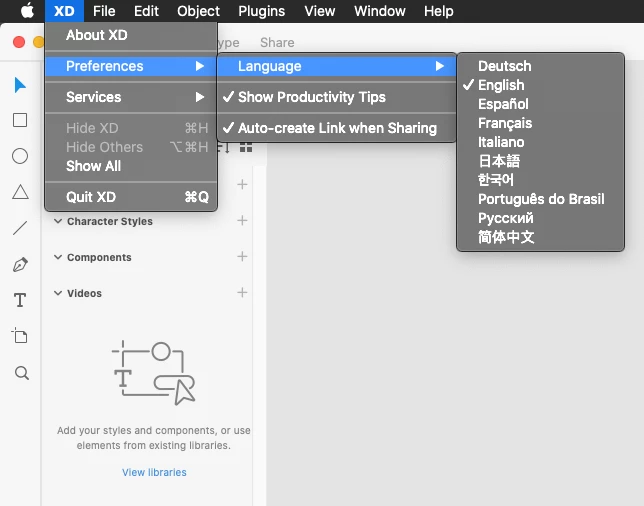Viewport: 644px width, 506px height.
Task: Switch to grid view icon
Action: (246, 147)
